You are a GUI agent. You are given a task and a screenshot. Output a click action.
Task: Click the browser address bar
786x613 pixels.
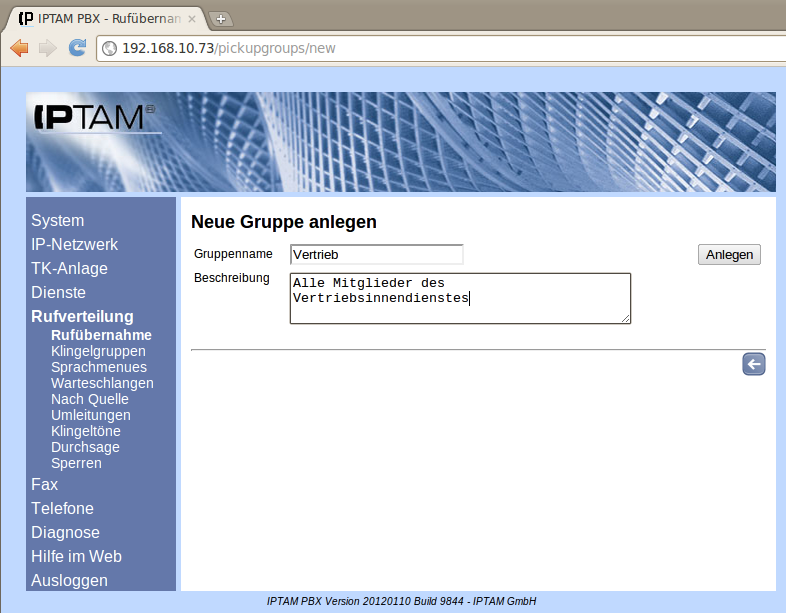[x=440, y=48]
